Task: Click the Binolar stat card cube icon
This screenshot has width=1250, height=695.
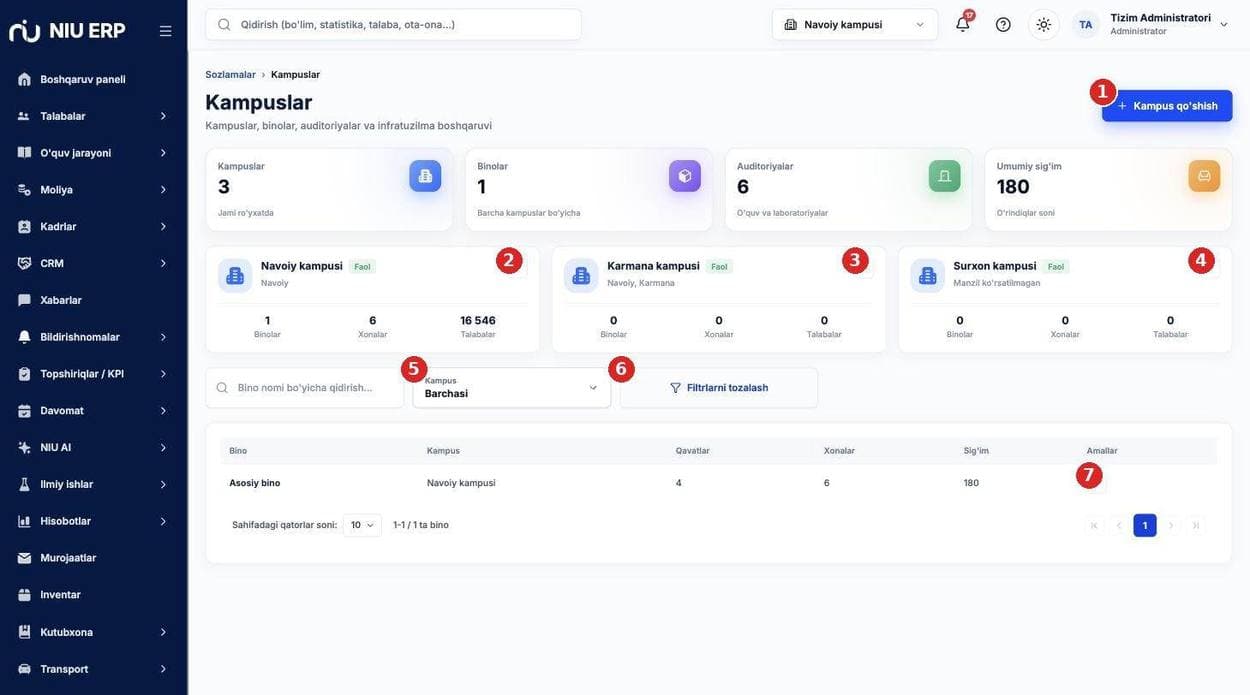Action: (x=685, y=176)
